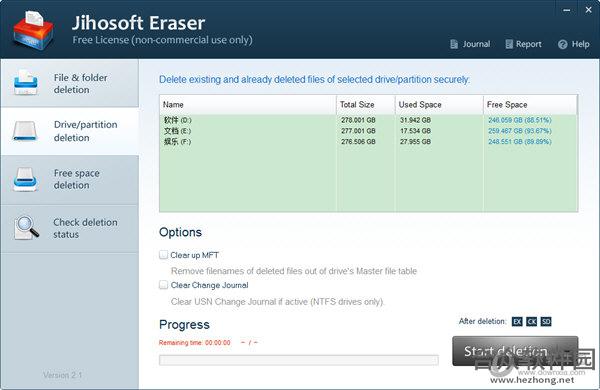Image resolution: width=600 pixels, height=390 pixels.
Task: Sort by the Total Size column header
Action: click(x=365, y=104)
